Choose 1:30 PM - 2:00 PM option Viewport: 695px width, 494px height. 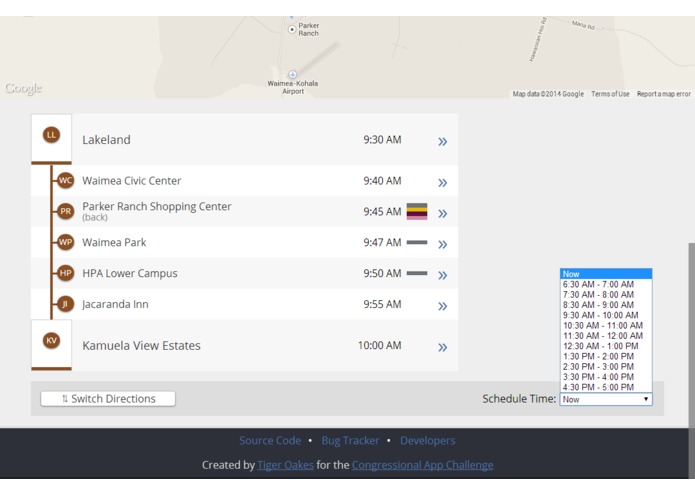pyautogui.click(x=606, y=356)
